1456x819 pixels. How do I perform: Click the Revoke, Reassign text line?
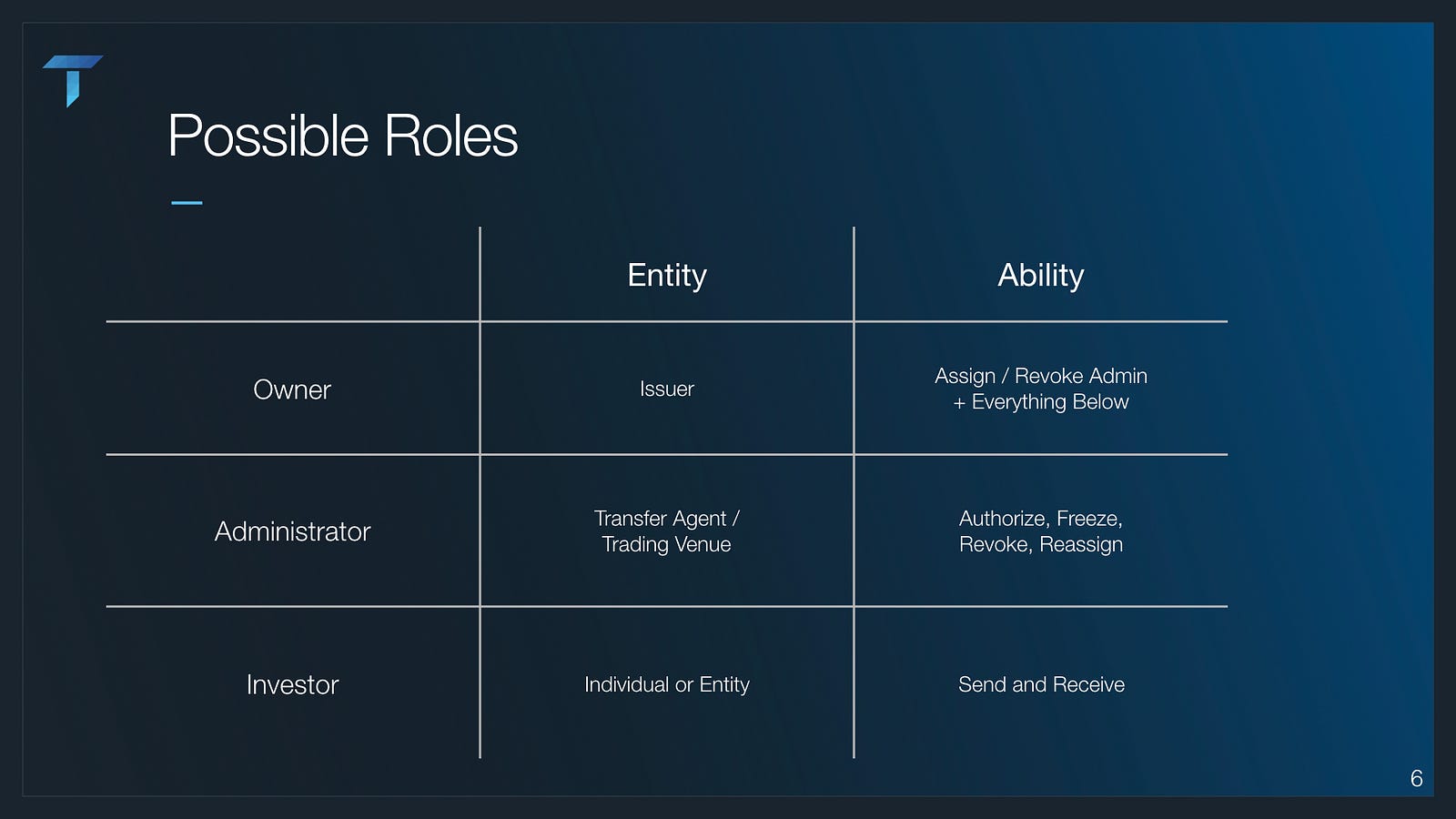click(x=1040, y=544)
